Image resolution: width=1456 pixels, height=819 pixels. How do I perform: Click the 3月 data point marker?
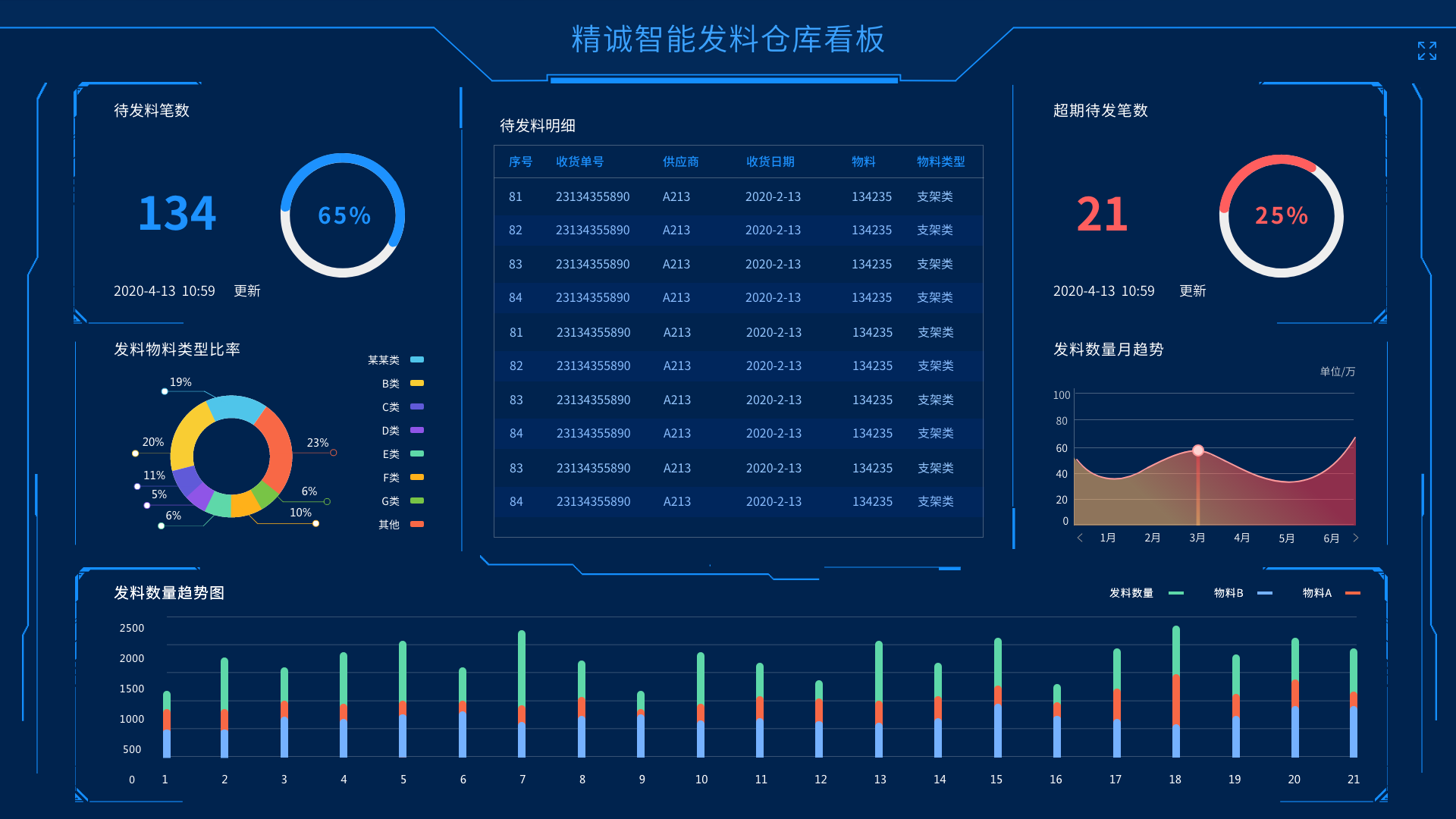(1198, 450)
